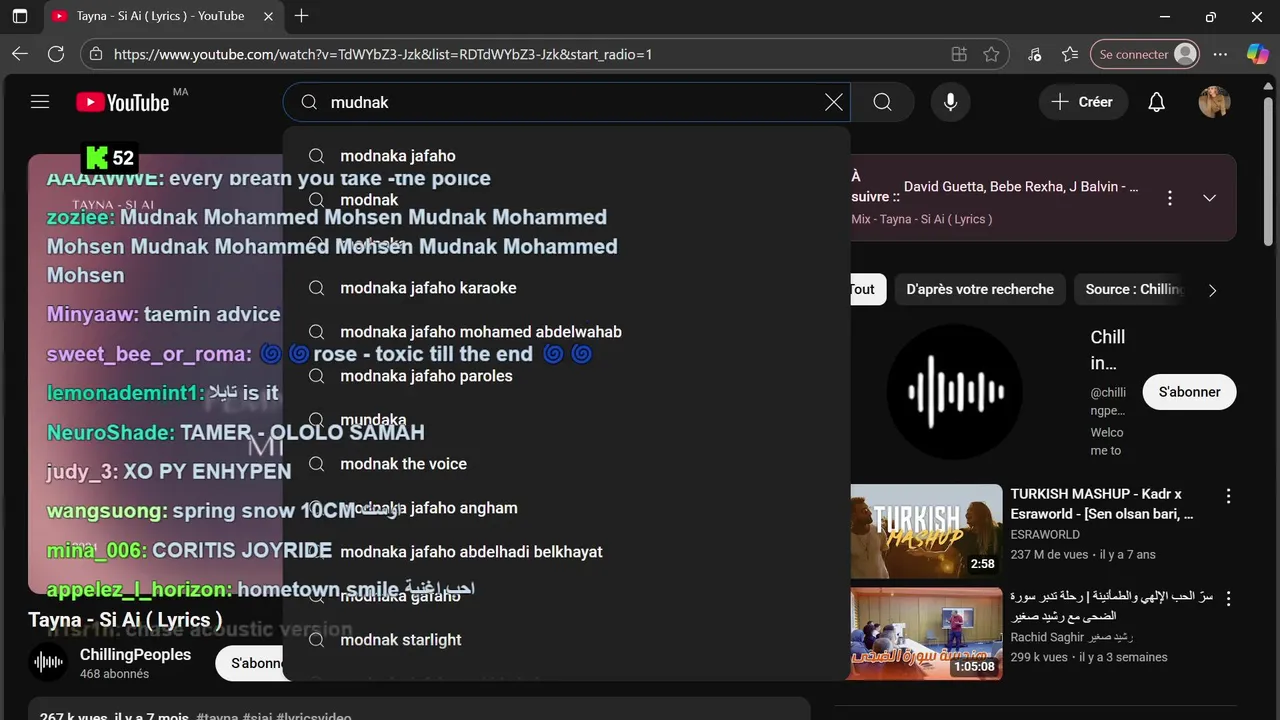Screen dimensions: 1280x720
Task: Click the Tayna - Si Ai video title
Action: click(125, 619)
